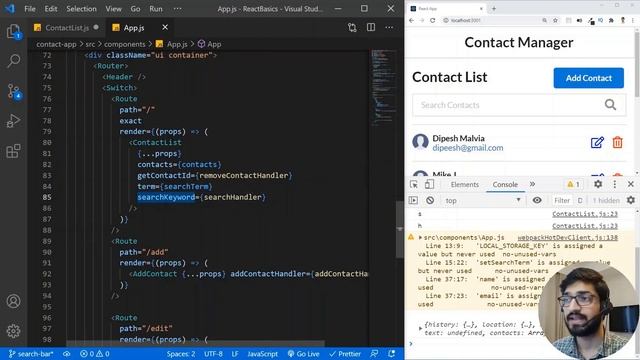
Task: Click the edit icon for Dipesh Malvia
Action: [597, 142]
